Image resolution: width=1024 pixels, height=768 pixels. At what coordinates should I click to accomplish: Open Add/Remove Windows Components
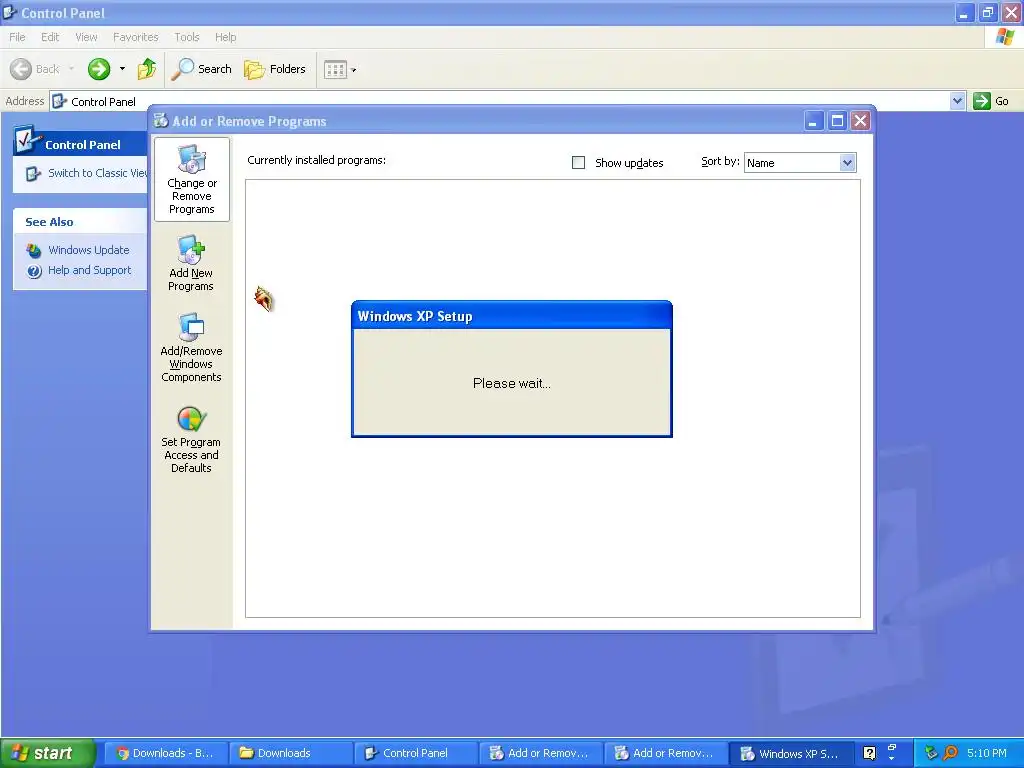click(191, 347)
